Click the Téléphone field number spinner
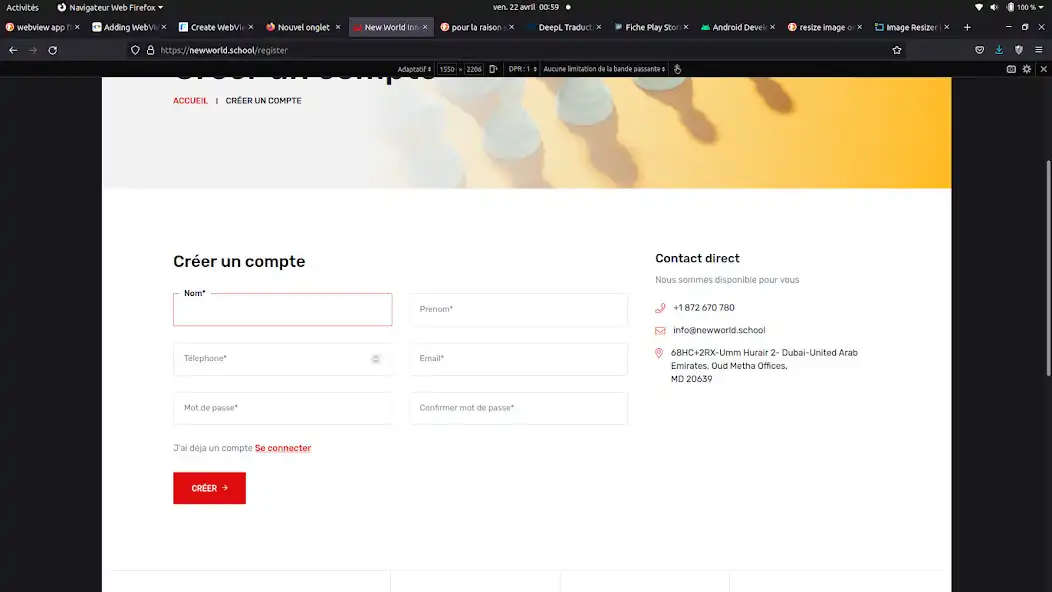The image size is (1052, 592). [x=376, y=359]
